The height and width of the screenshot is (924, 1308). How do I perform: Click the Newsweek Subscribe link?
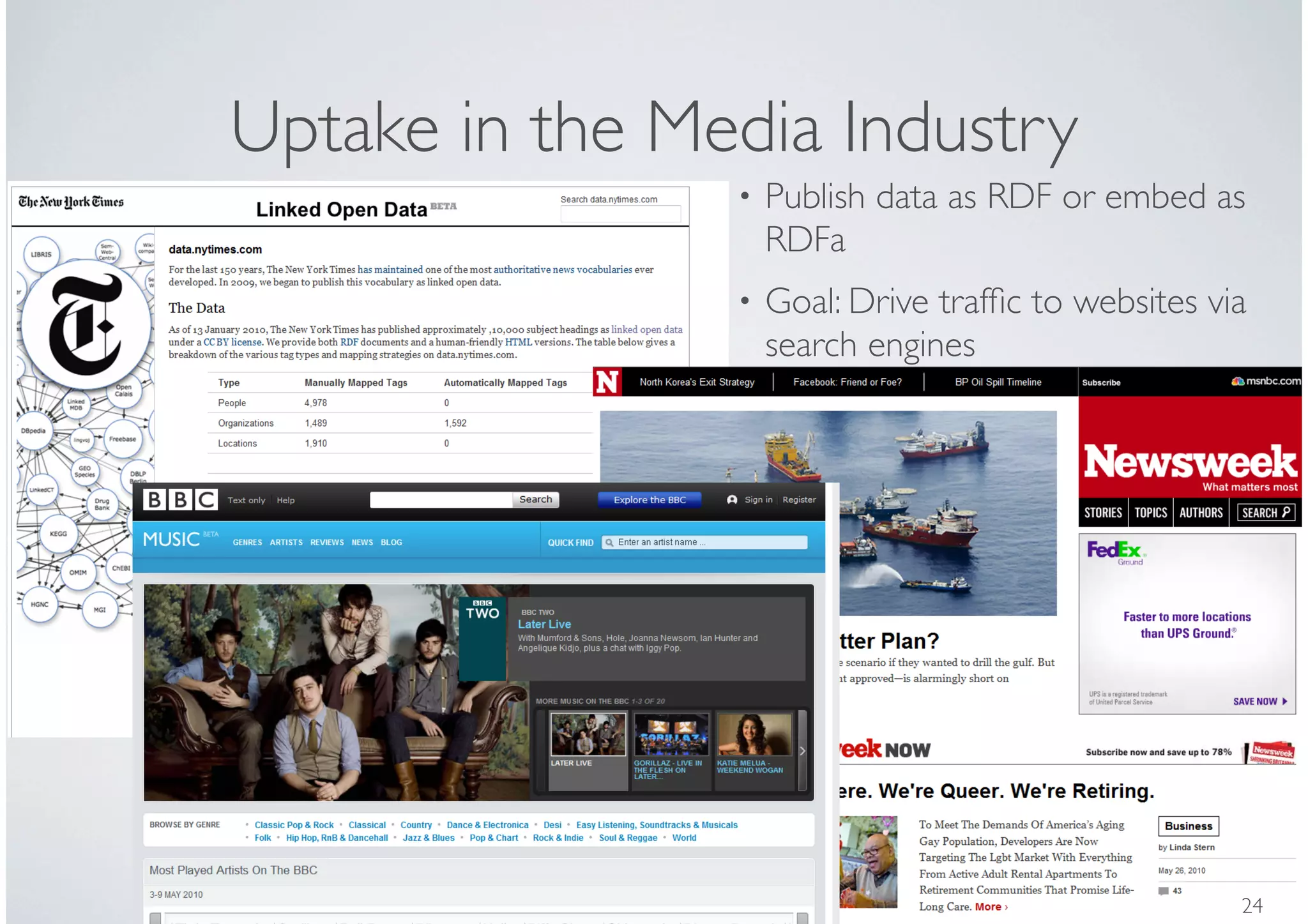point(1101,382)
